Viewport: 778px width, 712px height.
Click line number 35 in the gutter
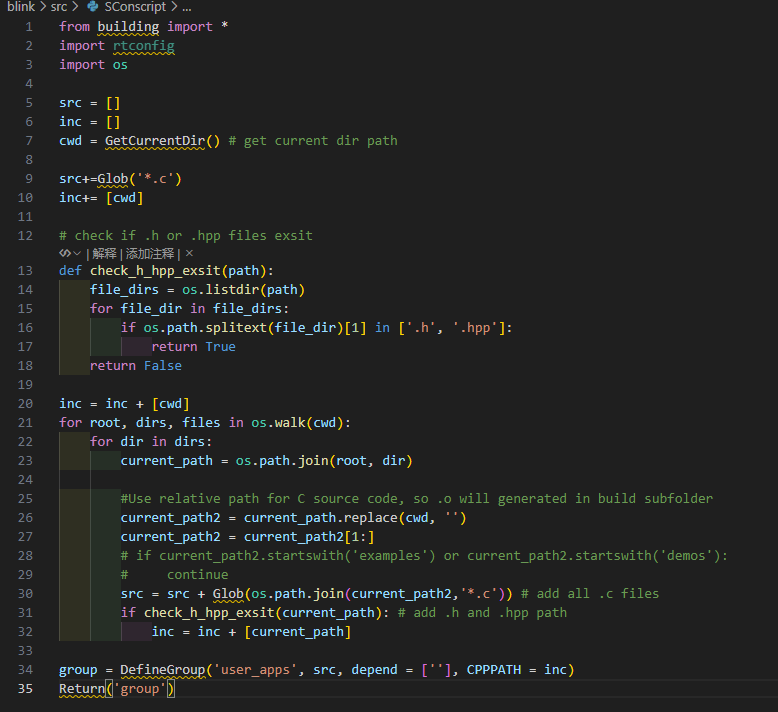coord(25,688)
